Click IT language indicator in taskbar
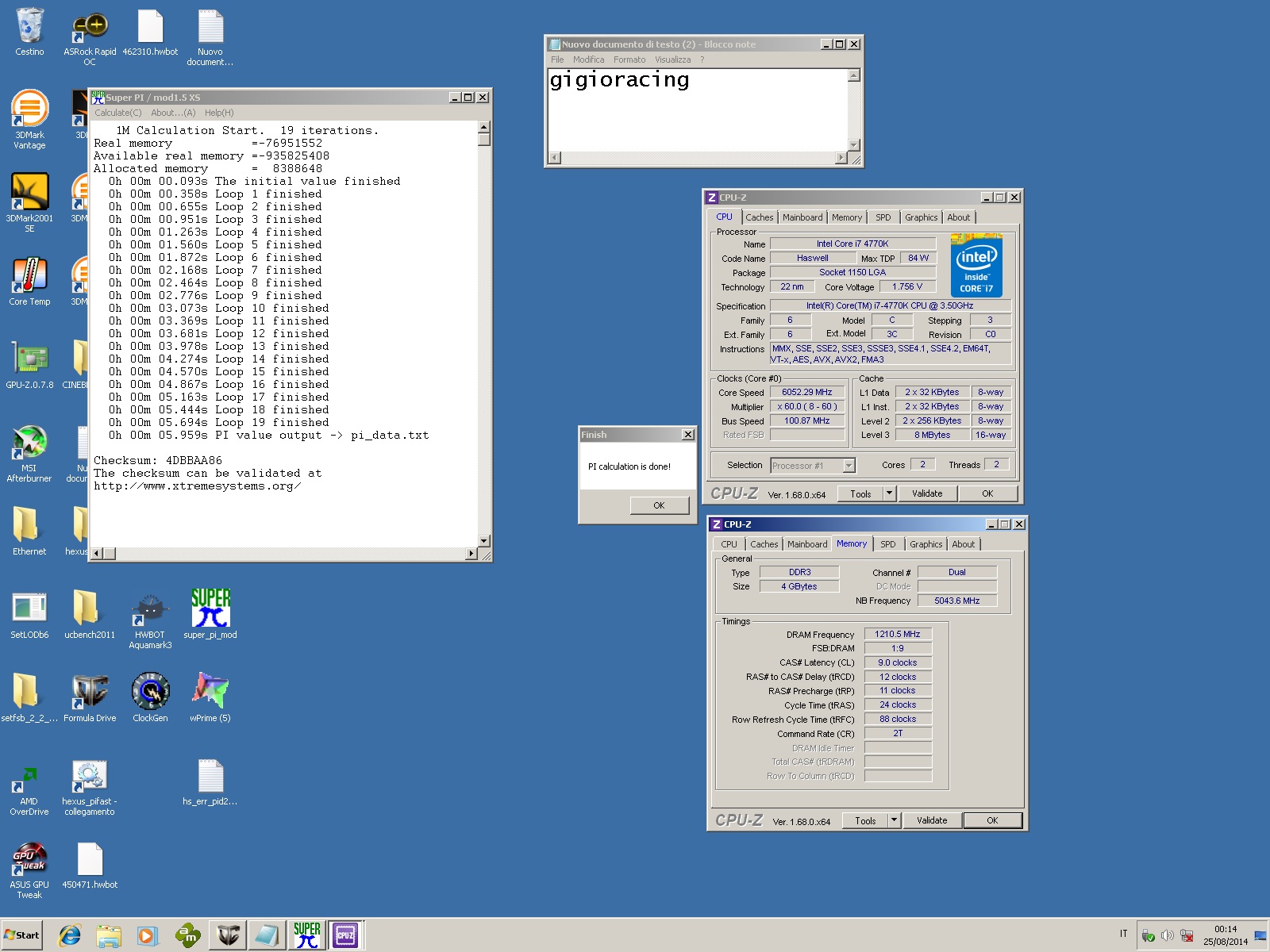The image size is (1270, 952). tap(1123, 934)
